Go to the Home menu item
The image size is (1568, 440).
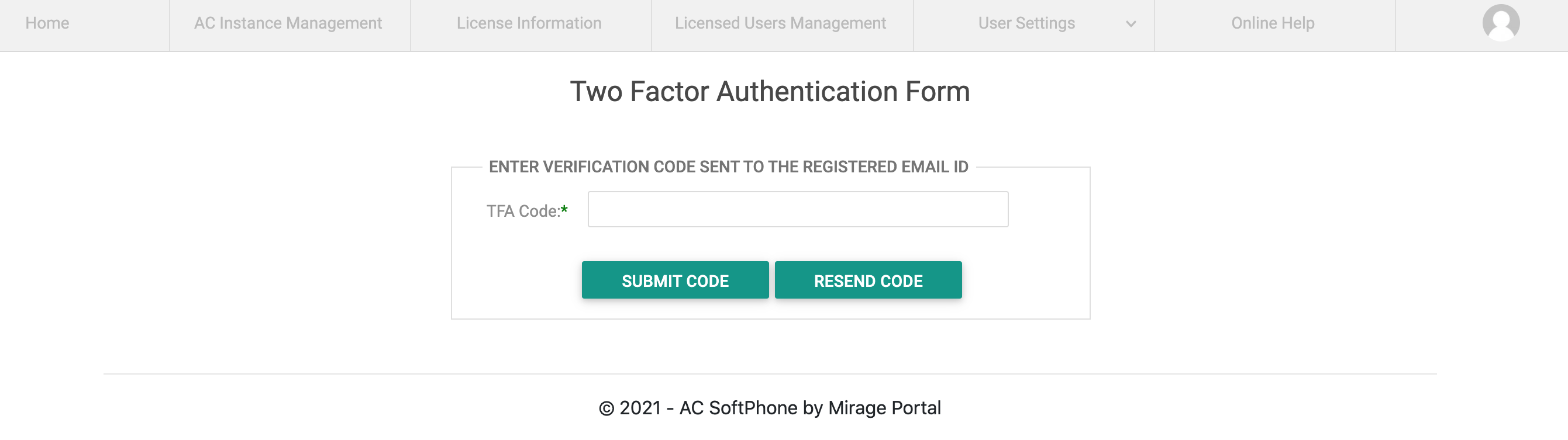tap(47, 23)
